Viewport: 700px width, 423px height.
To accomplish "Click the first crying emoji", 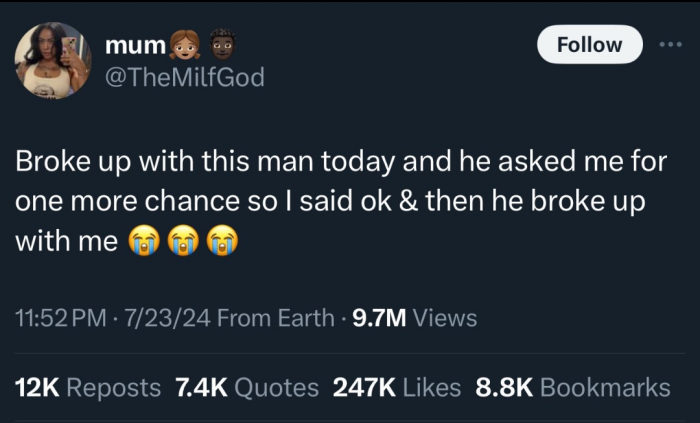I will coord(144,242).
